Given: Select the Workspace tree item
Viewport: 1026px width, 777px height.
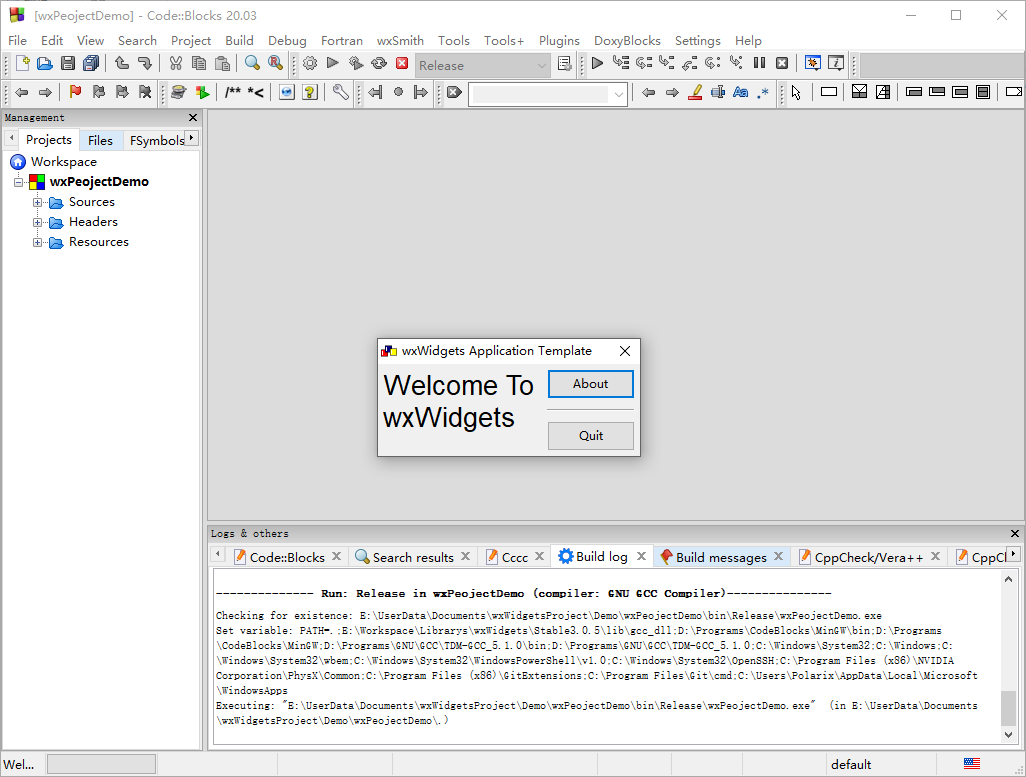Looking at the screenshot, I should coord(63,162).
